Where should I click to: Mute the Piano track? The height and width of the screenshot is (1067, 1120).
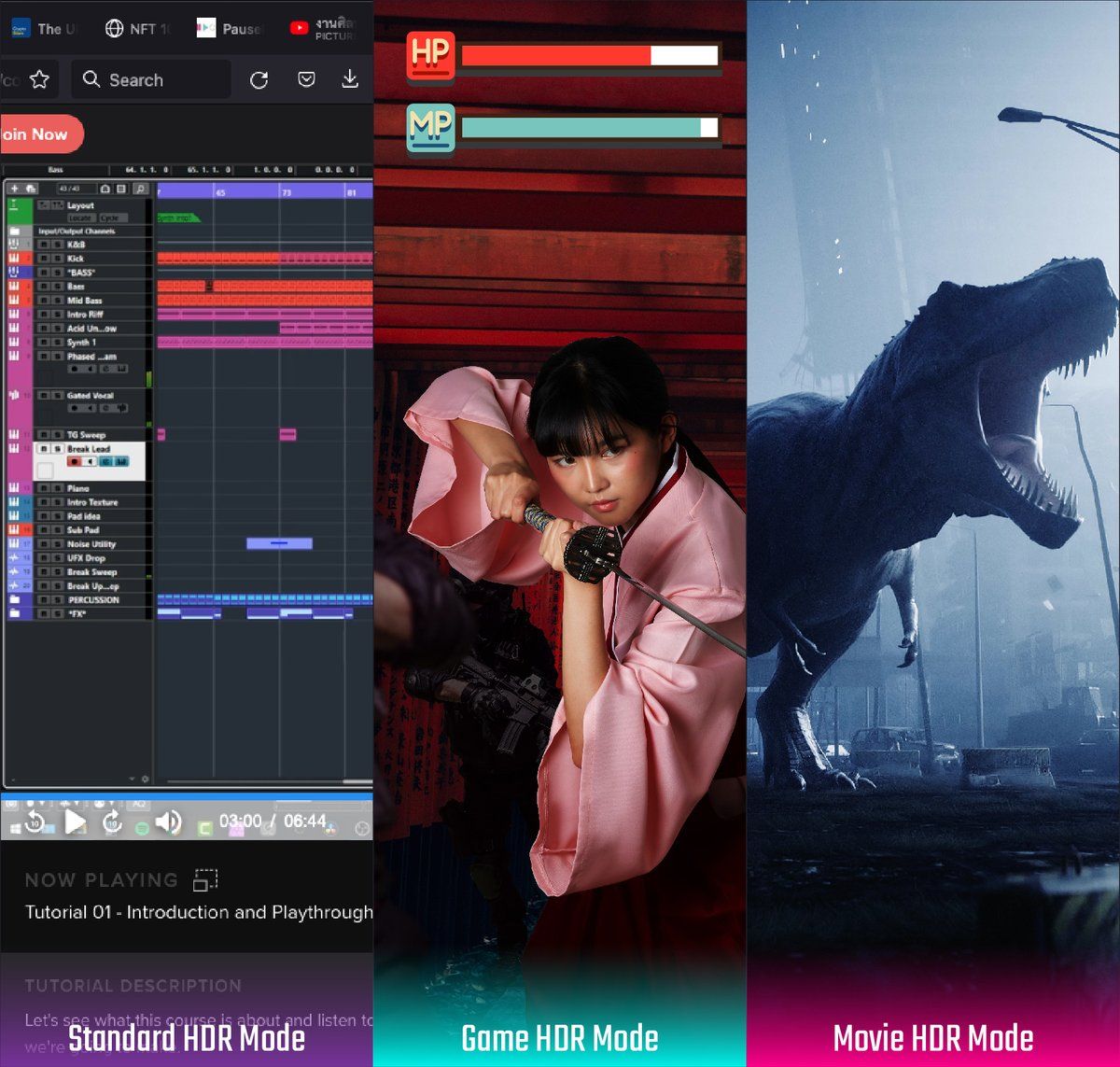[44, 488]
